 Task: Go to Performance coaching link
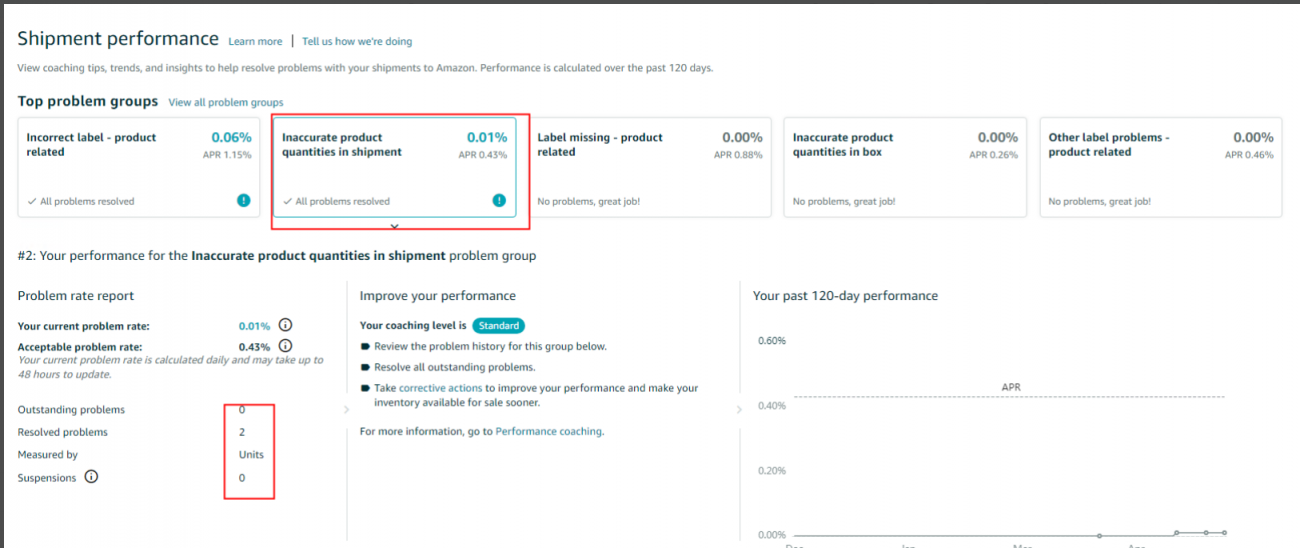549,432
